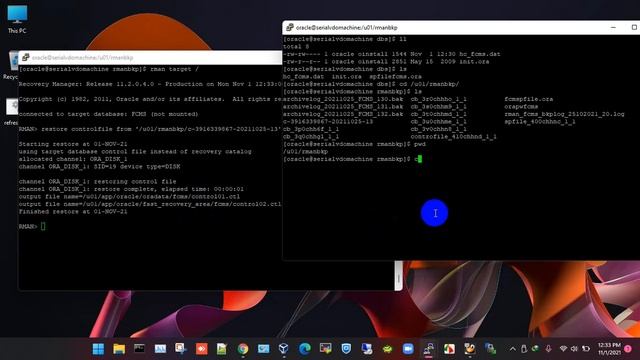640x360 pixels.
Task: Open the blue shield icon in taskbar
Action: tap(346, 349)
